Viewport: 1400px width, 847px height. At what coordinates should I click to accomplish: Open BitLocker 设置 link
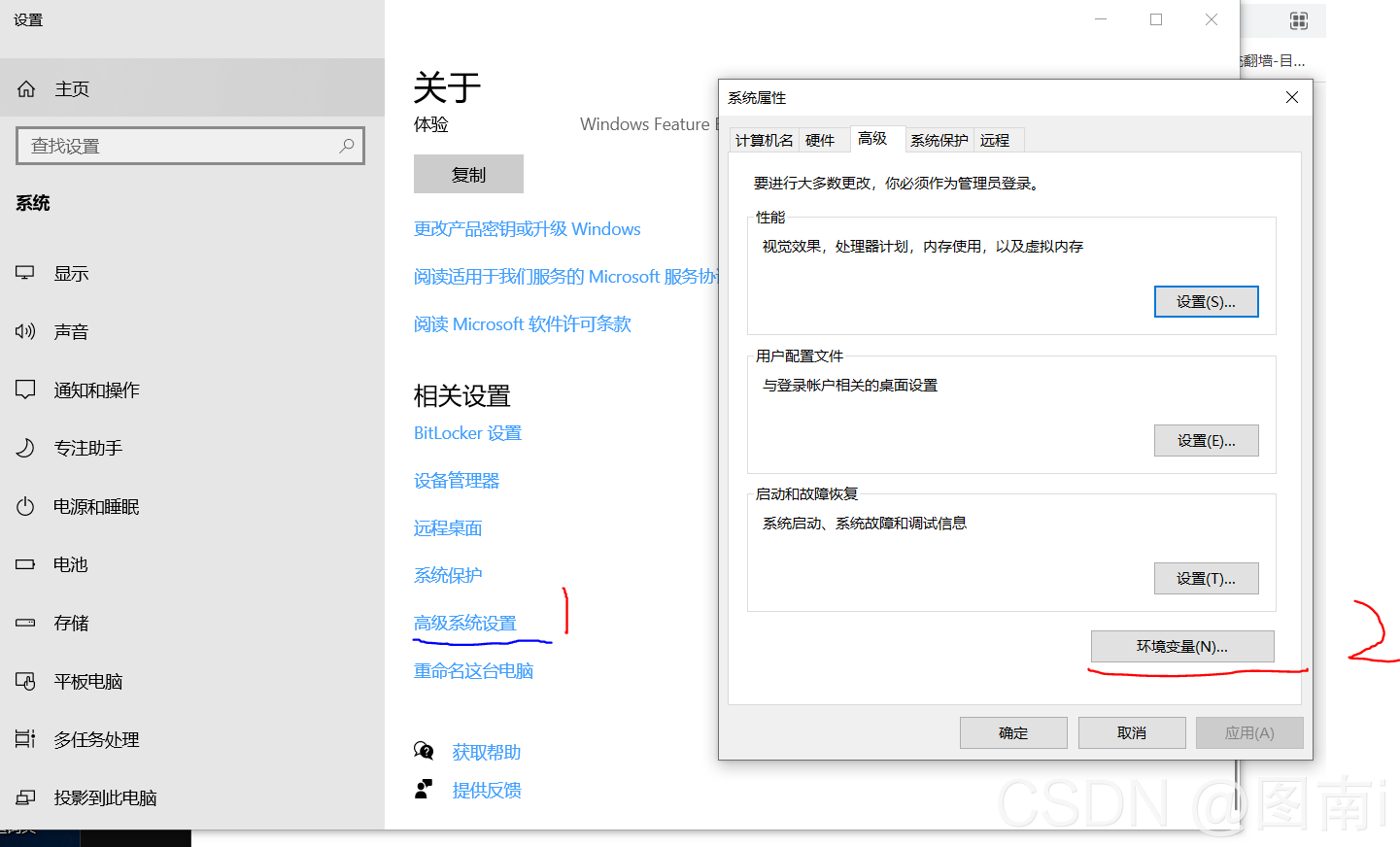pos(467,433)
